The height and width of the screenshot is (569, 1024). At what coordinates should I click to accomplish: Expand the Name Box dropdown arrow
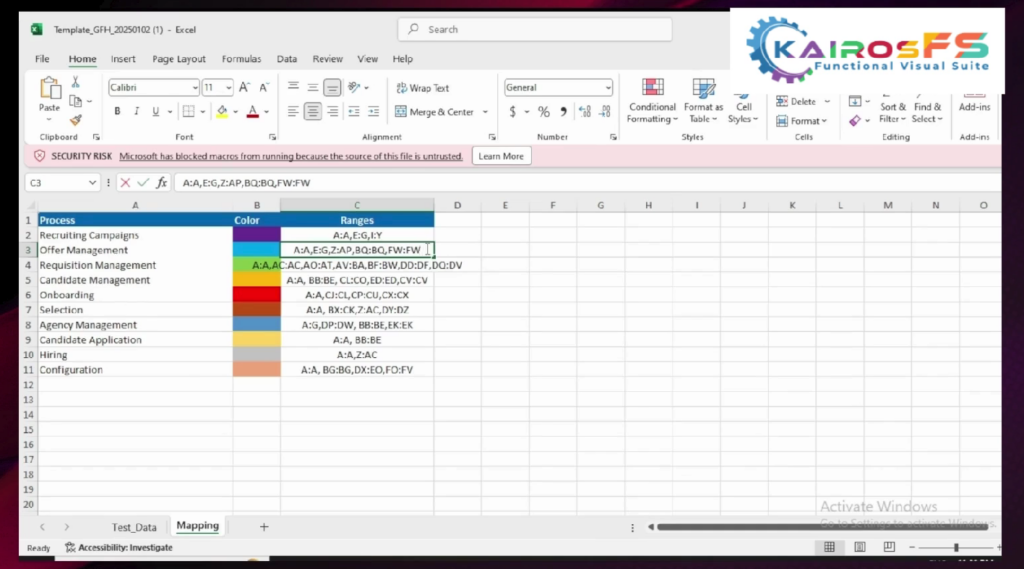(x=93, y=183)
